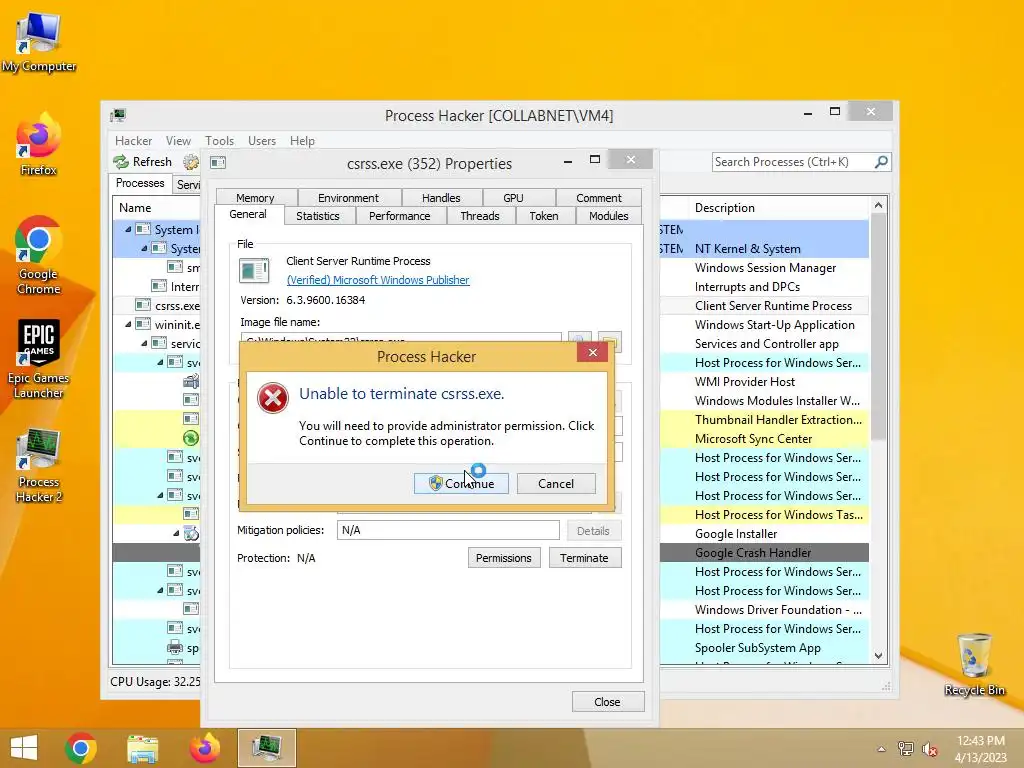The width and height of the screenshot is (1024, 768).
Task: Open the Comment tab
Action: [x=598, y=198]
